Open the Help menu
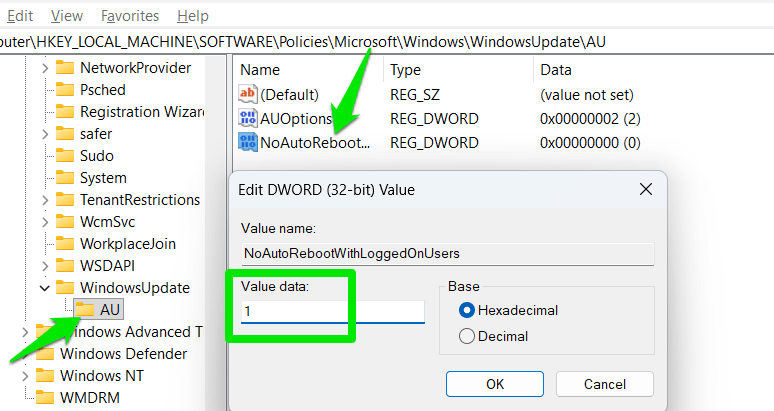The width and height of the screenshot is (774, 411). 193,16
